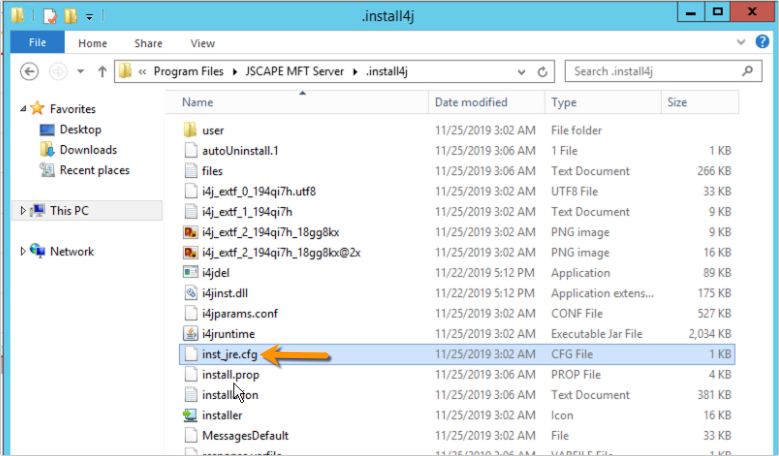
Task: Switch to the View tab
Action: pos(202,43)
